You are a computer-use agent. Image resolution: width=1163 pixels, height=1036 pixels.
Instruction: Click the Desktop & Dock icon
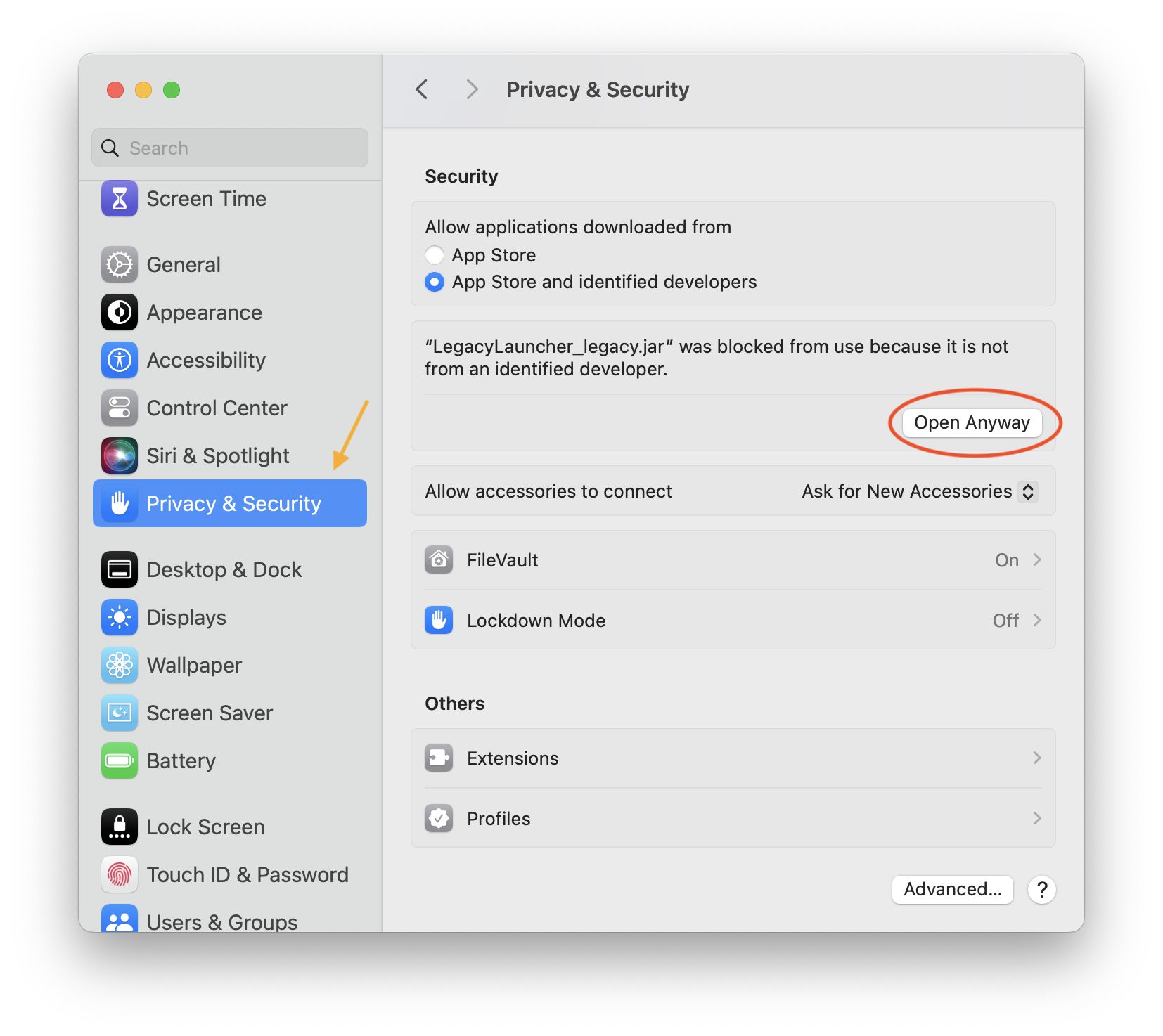pyautogui.click(x=120, y=569)
